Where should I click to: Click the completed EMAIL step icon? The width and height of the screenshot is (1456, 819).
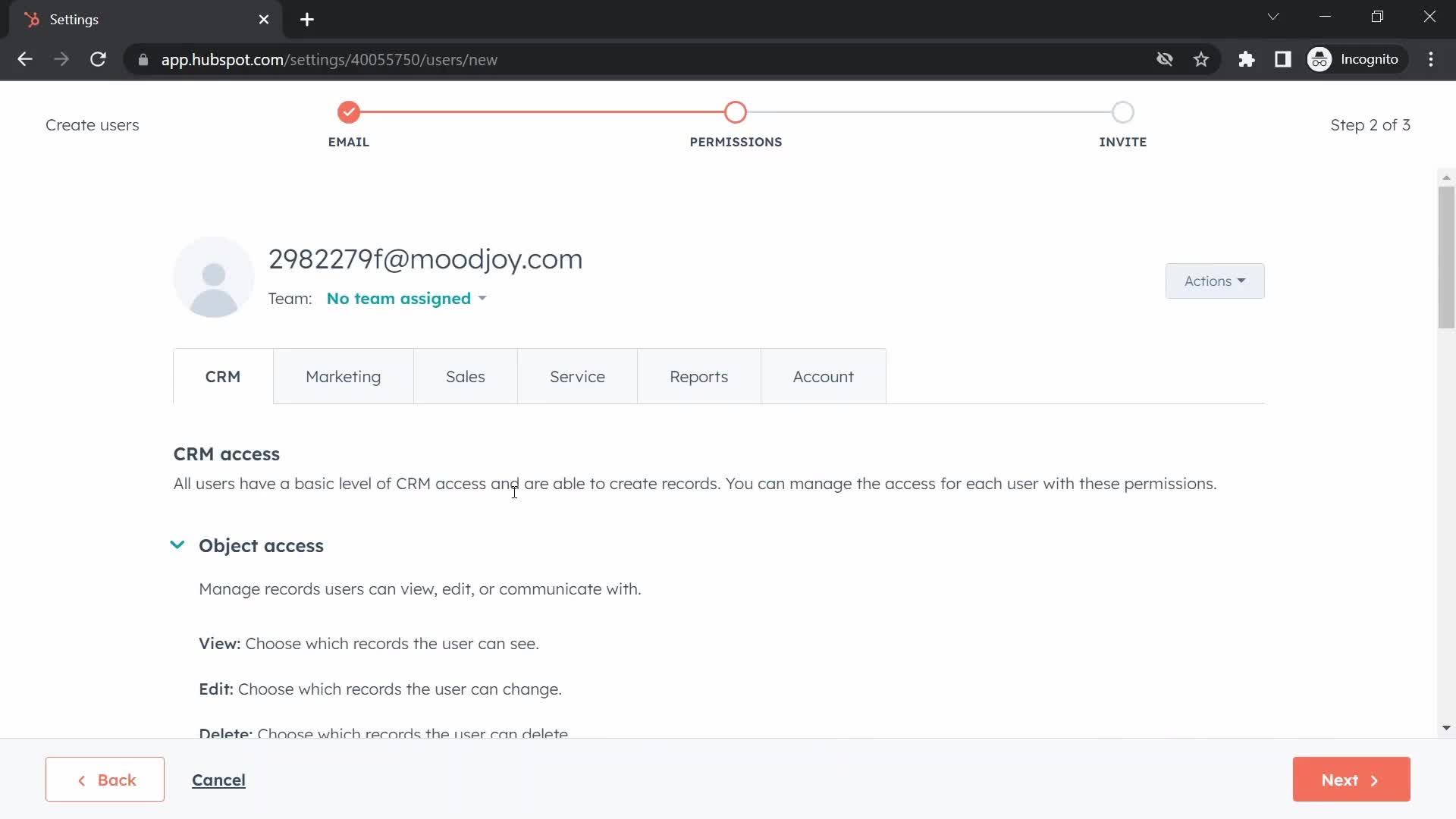[x=348, y=112]
